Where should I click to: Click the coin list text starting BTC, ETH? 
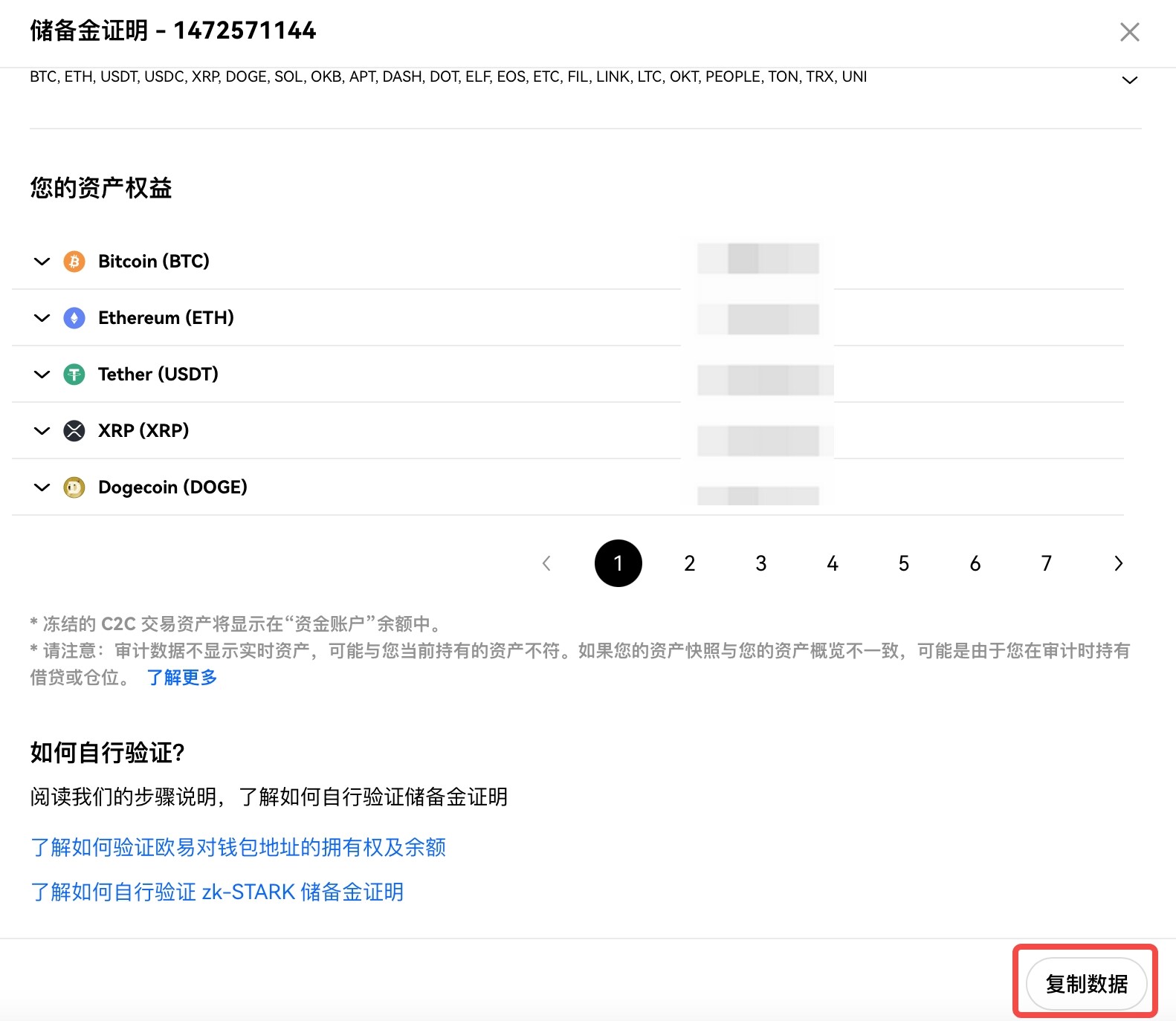click(x=448, y=77)
